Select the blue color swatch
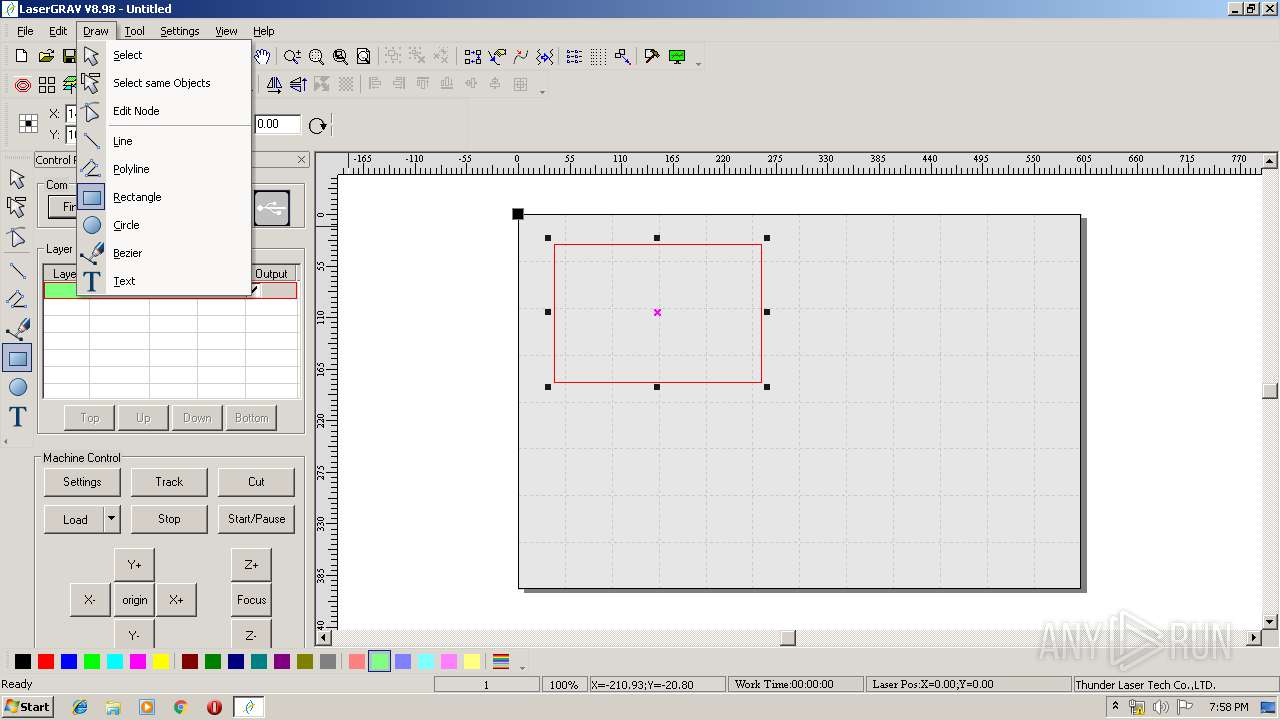The height and width of the screenshot is (720, 1280). 69,661
